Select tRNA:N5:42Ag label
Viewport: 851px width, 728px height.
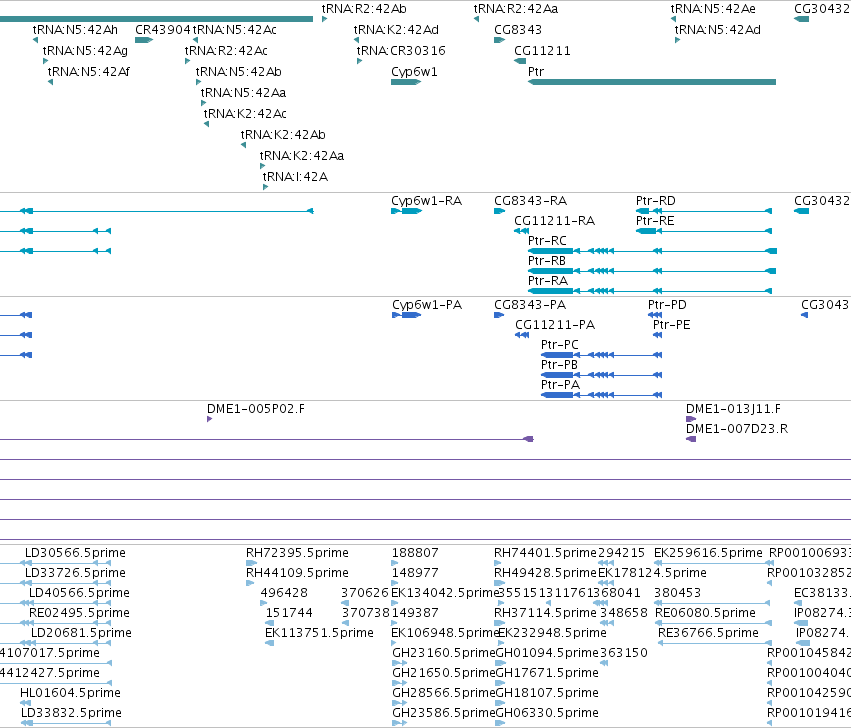(x=85, y=51)
